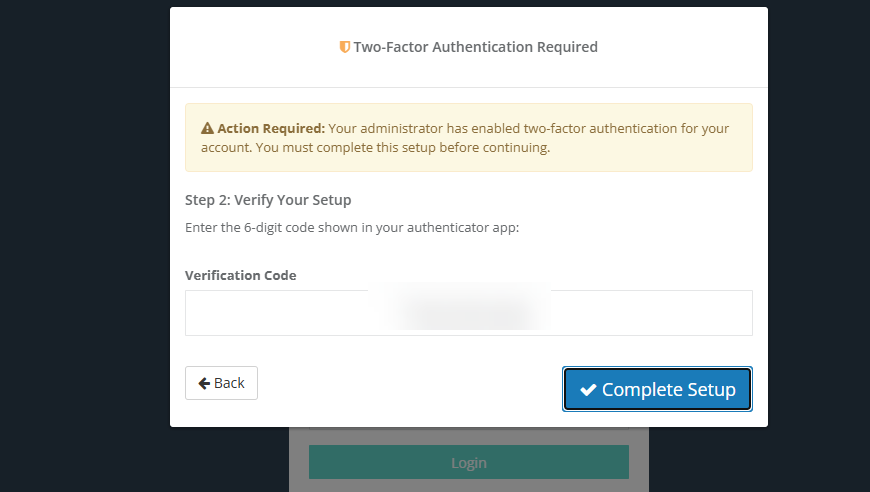The image size is (870, 492).
Task: Click the warning triangle icon in the alert
Action: point(207,129)
